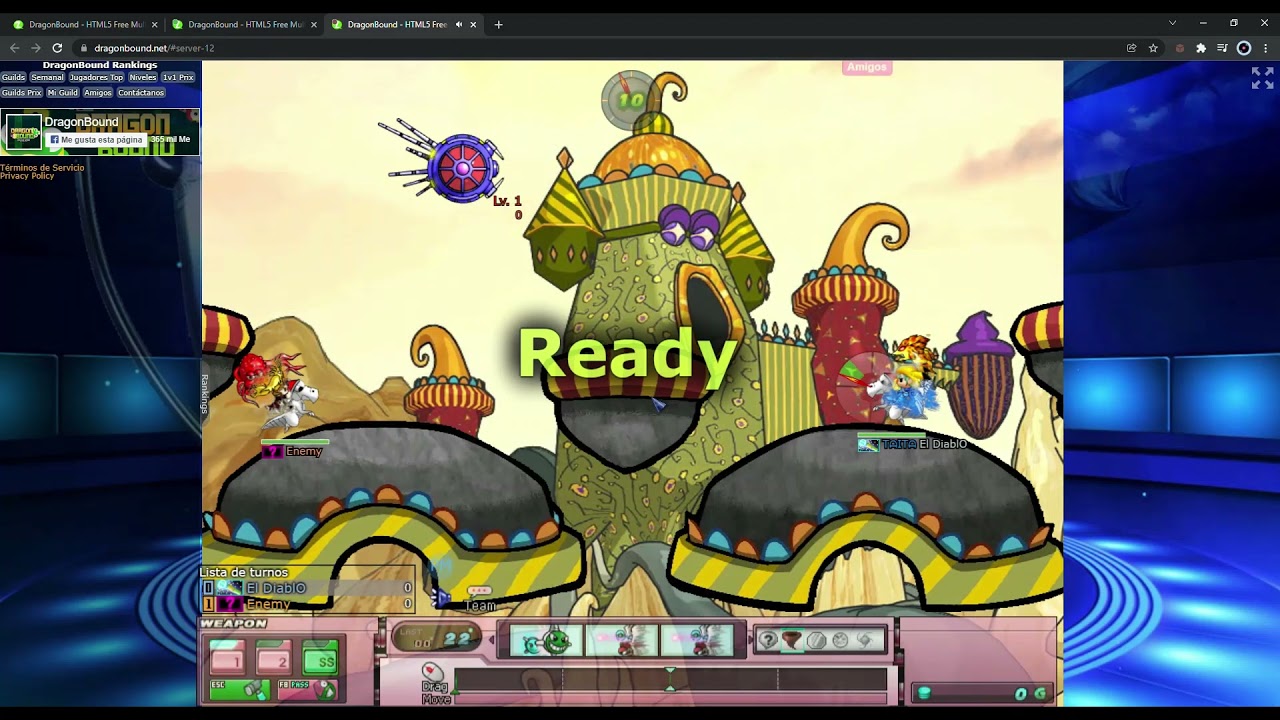1280x720 pixels.
Task: Open the media control icon in the Chrome toolbar
Action: (x=1222, y=48)
